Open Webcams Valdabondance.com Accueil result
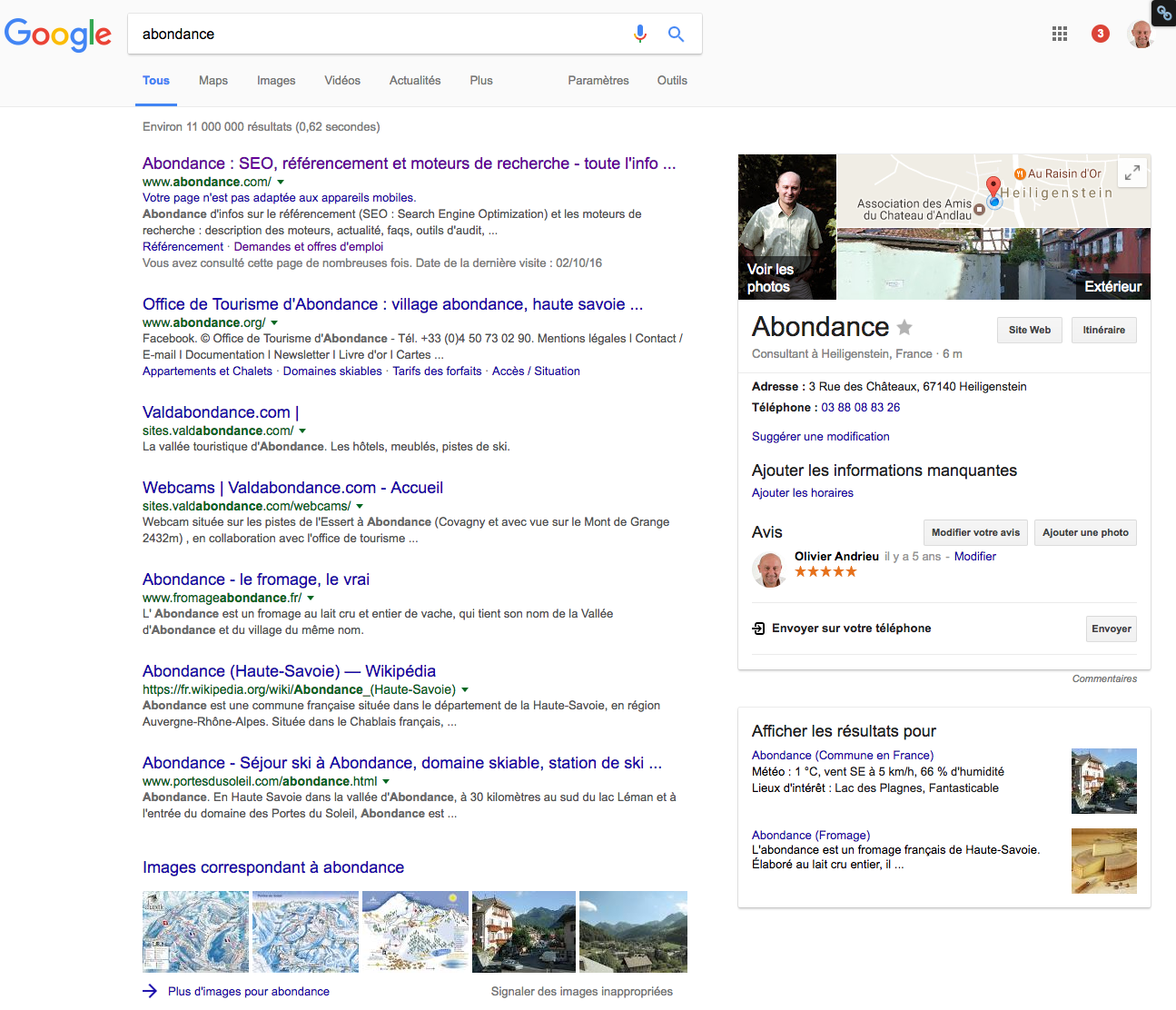 click(292, 488)
